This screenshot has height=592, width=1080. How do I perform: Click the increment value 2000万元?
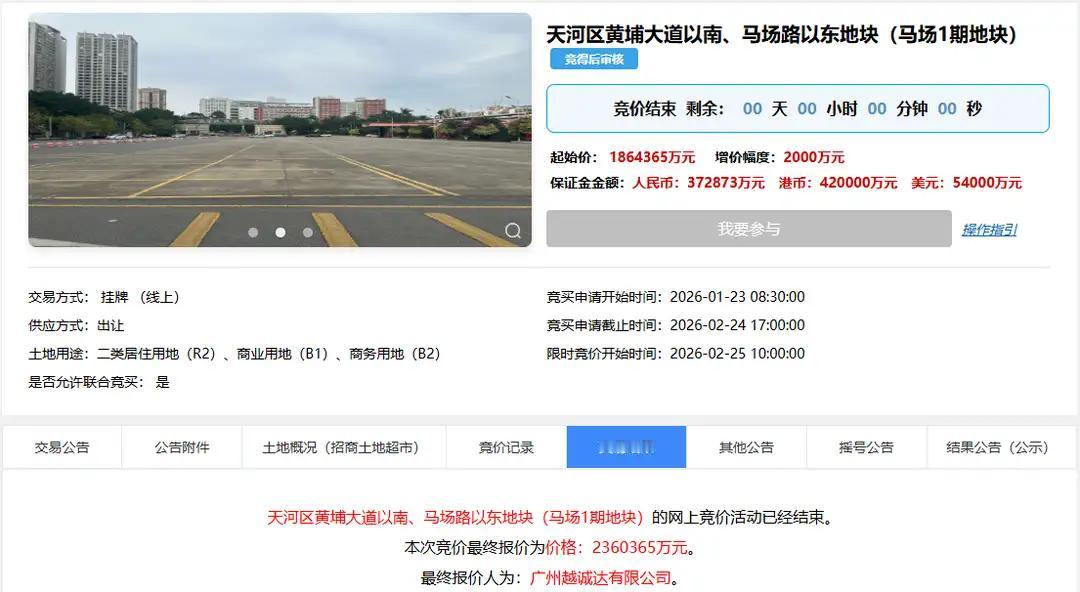click(813, 157)
